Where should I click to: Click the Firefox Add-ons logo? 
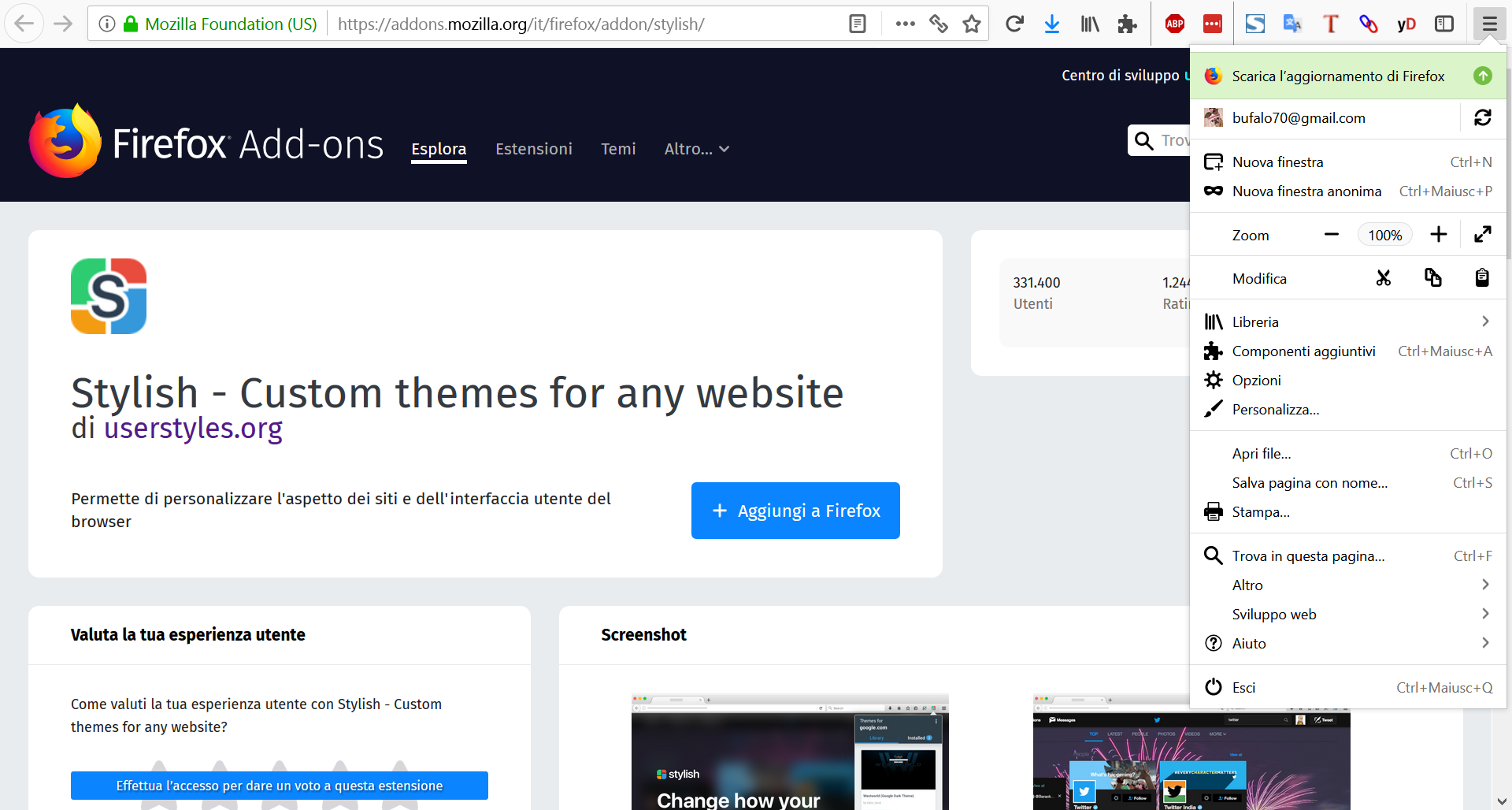206,142
